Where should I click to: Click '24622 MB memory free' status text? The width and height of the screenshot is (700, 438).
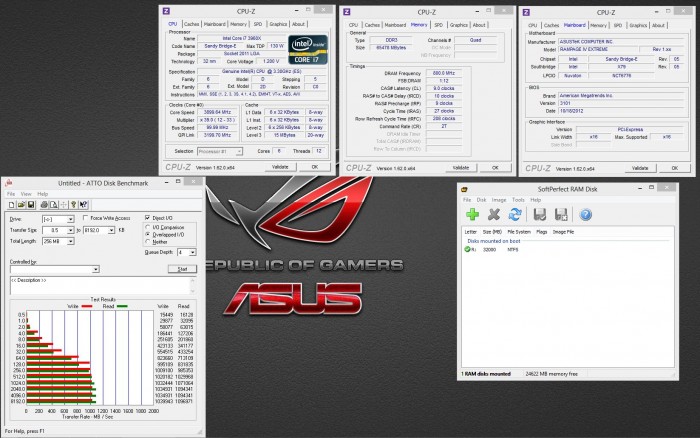tap(551, 374)
